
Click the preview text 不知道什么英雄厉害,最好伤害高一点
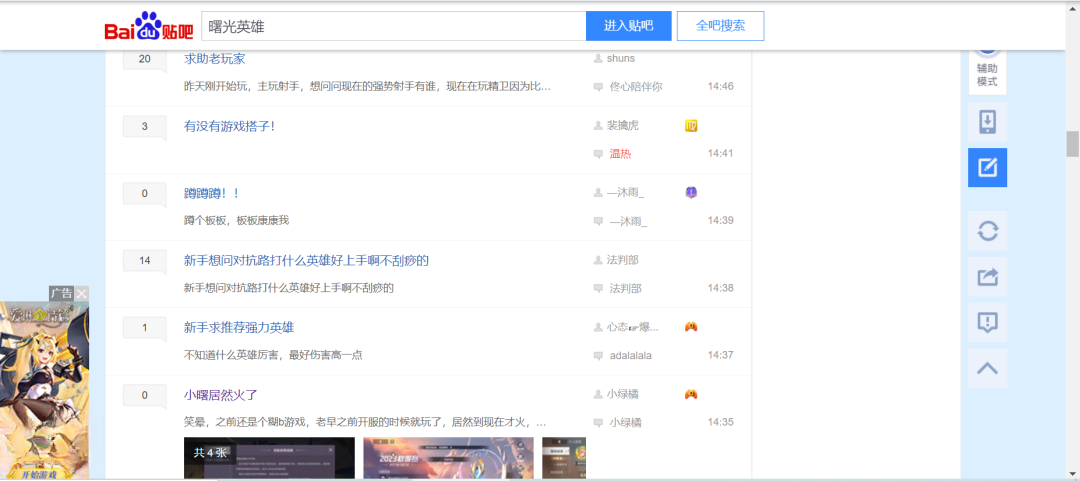click(273, 355)
